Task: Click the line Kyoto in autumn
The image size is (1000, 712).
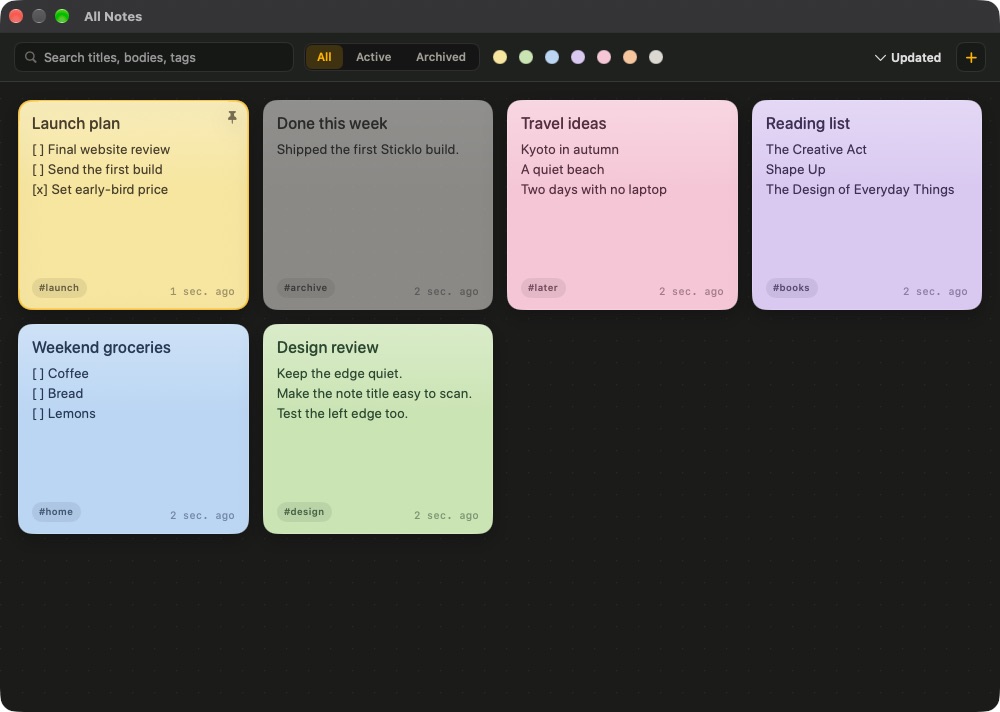Action: coord(570,149)
